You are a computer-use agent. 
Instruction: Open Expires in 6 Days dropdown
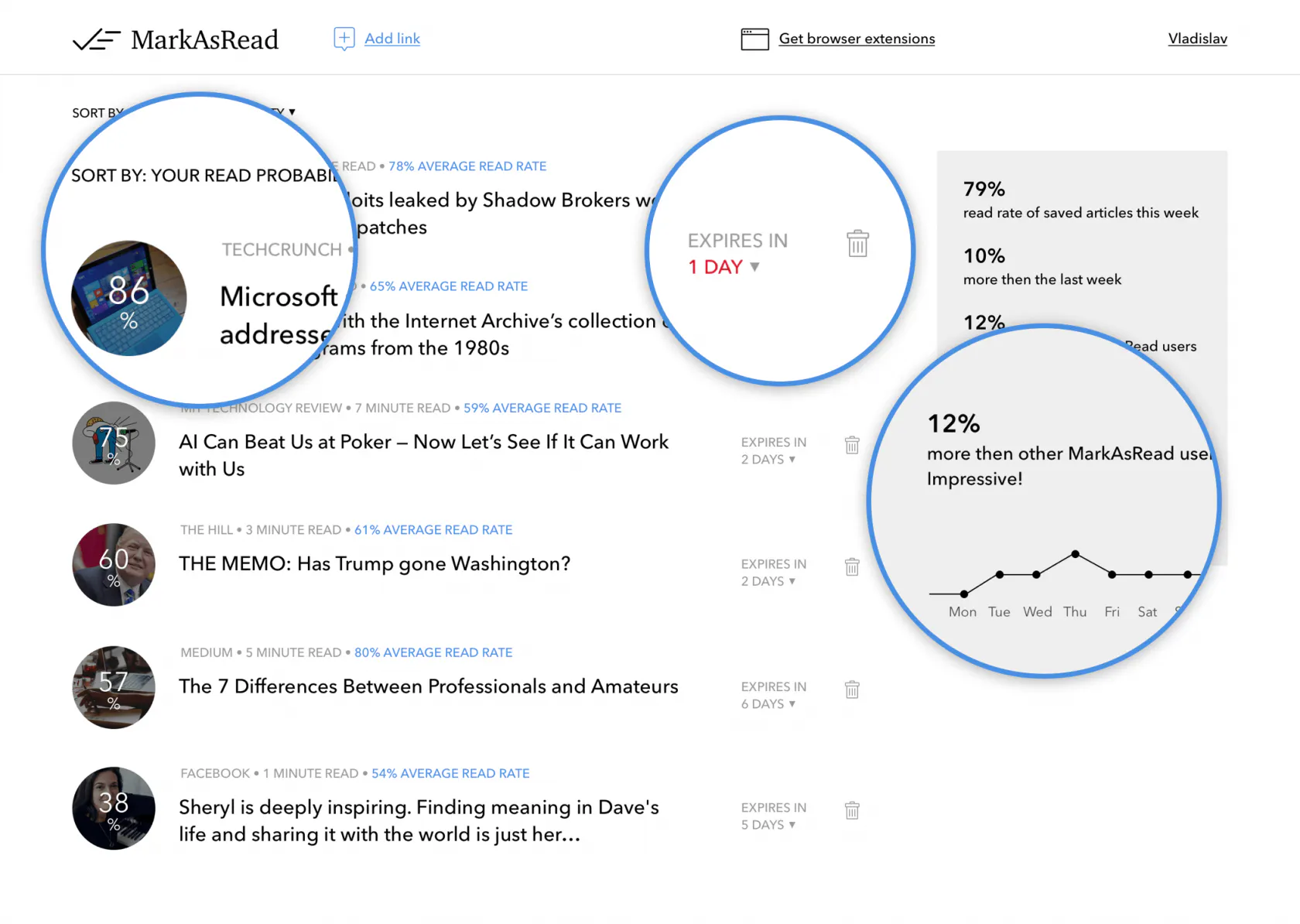coord(768,704)
